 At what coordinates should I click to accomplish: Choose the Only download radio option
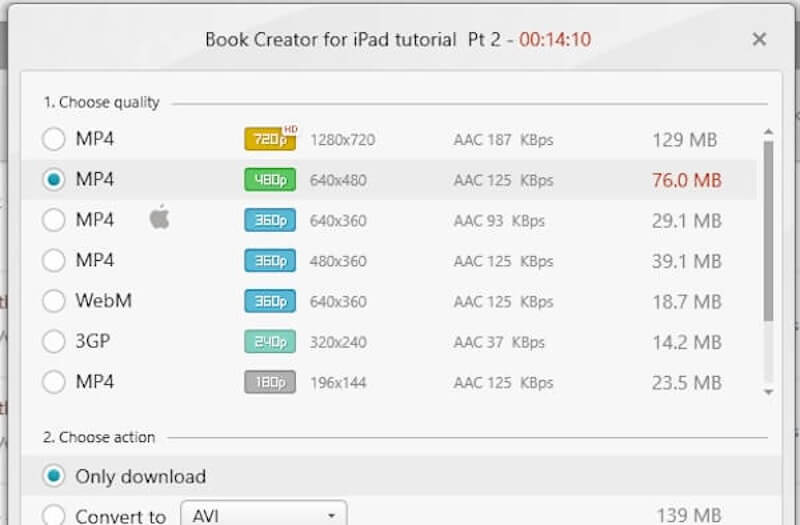[x=54, y=476]
